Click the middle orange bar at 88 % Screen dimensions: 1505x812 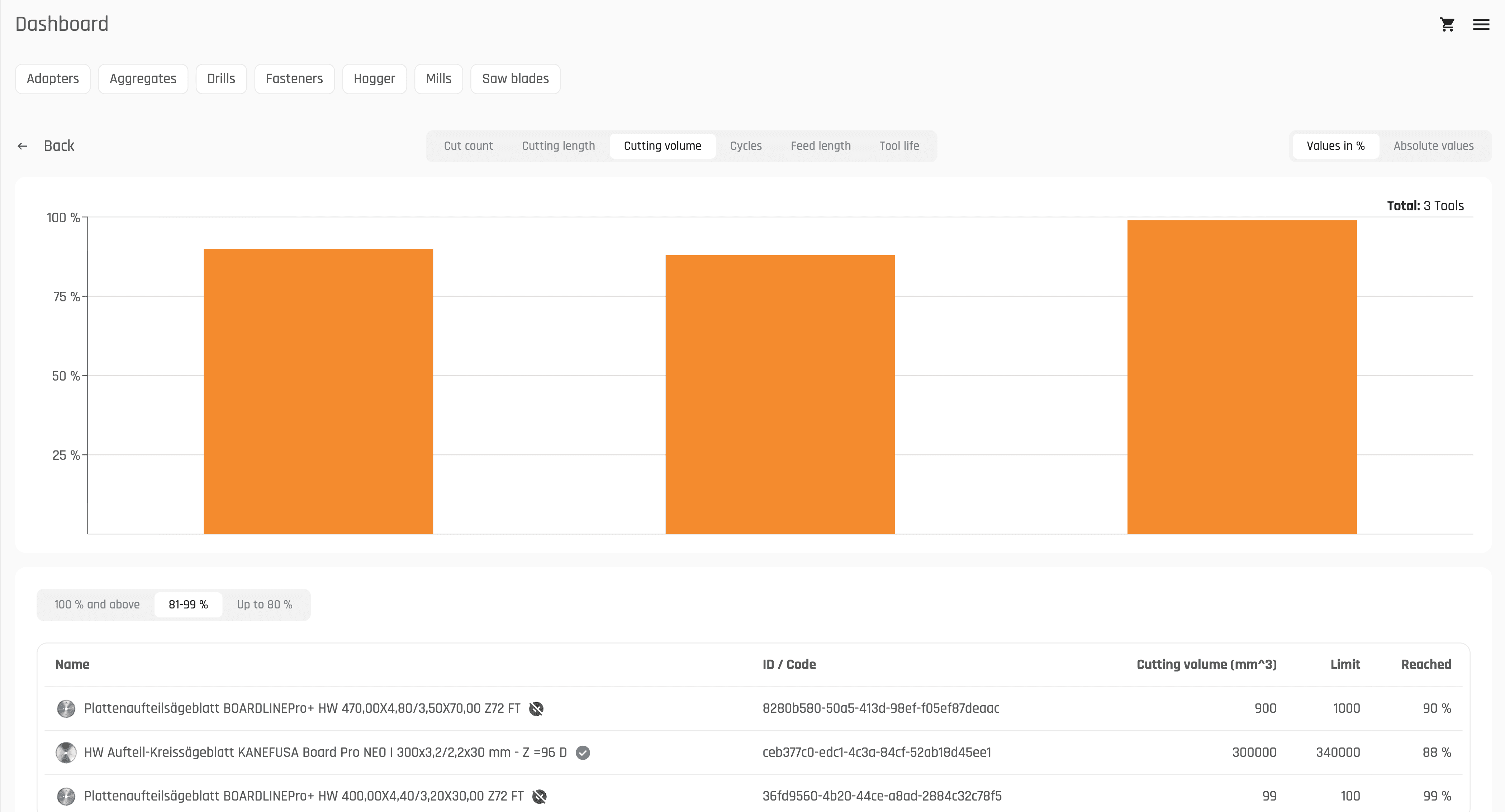[x=780, y=394]
